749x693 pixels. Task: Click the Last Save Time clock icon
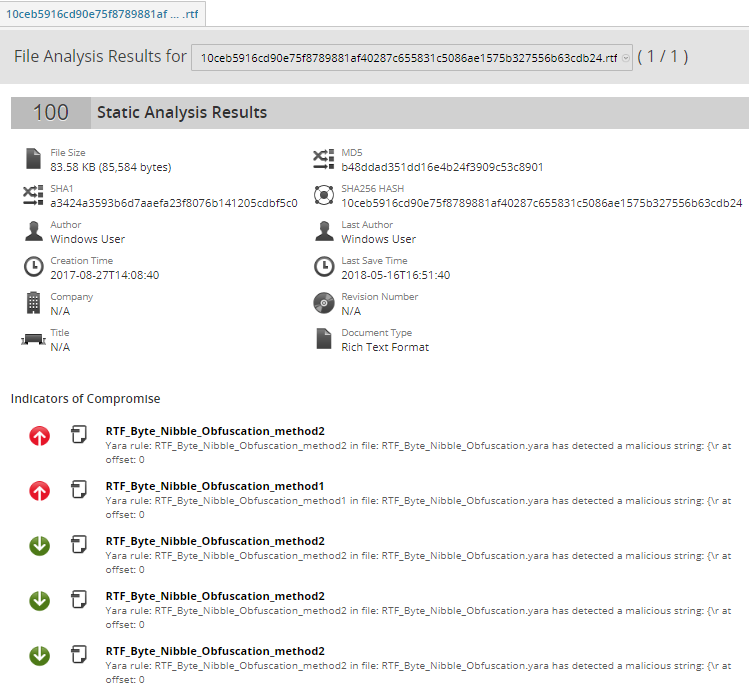coord(323,267)
